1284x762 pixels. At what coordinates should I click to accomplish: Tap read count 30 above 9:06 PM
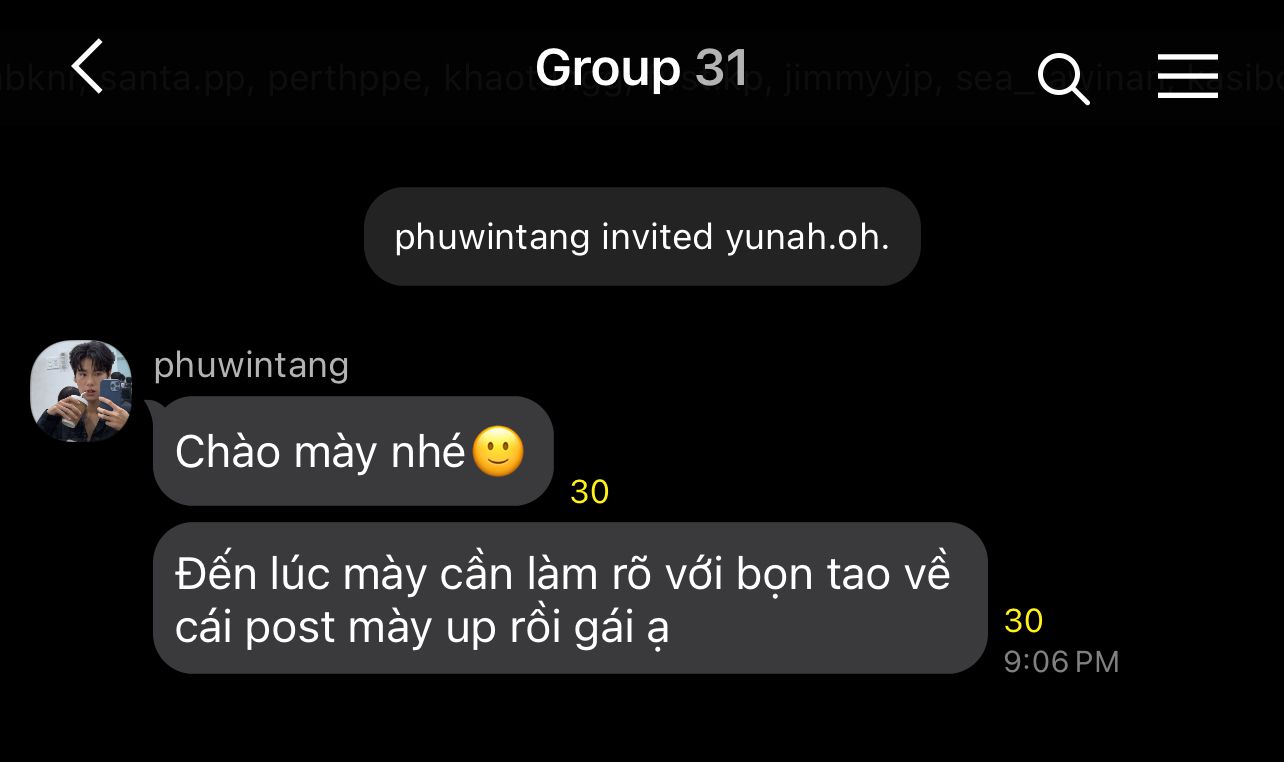coord(1024,621)
